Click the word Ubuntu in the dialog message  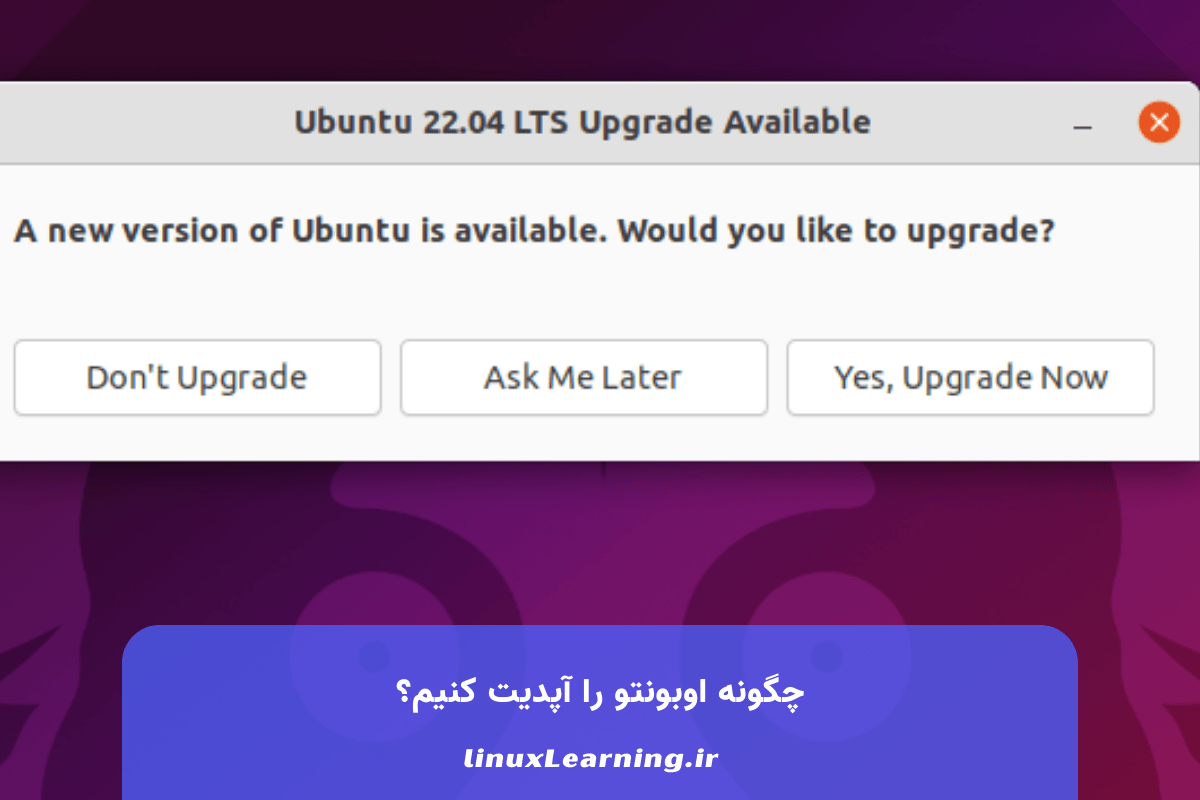coord(351,231)
